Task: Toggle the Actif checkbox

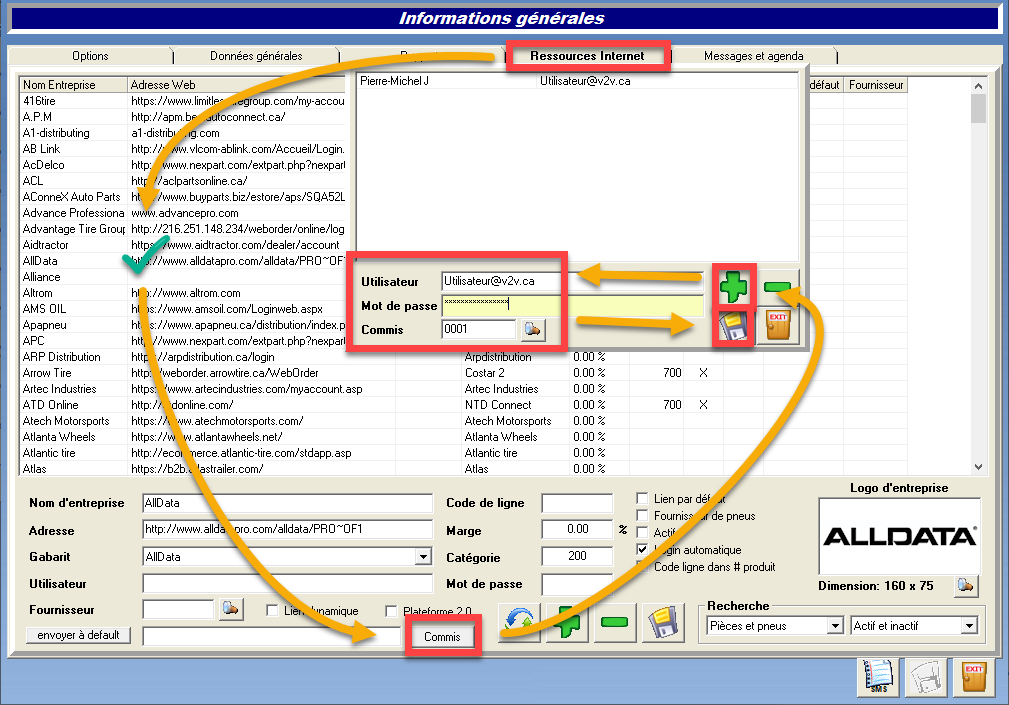Action: coord(642,533)
